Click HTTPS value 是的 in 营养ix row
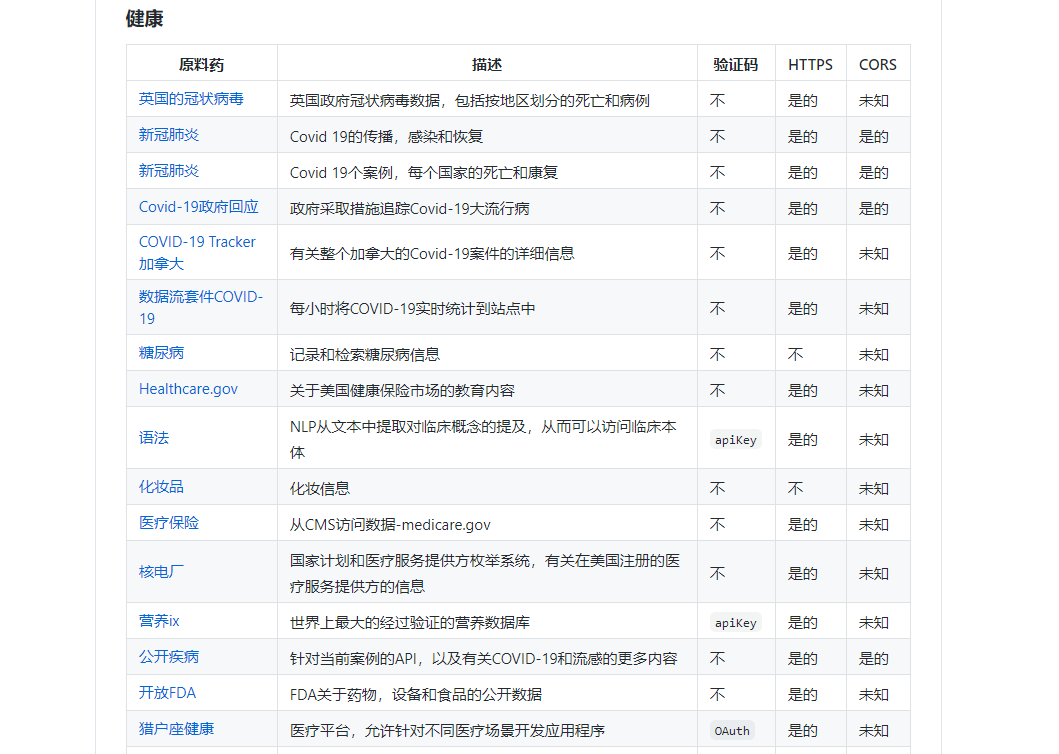This screenshot has height=754, width=1059. click(803, 623)
